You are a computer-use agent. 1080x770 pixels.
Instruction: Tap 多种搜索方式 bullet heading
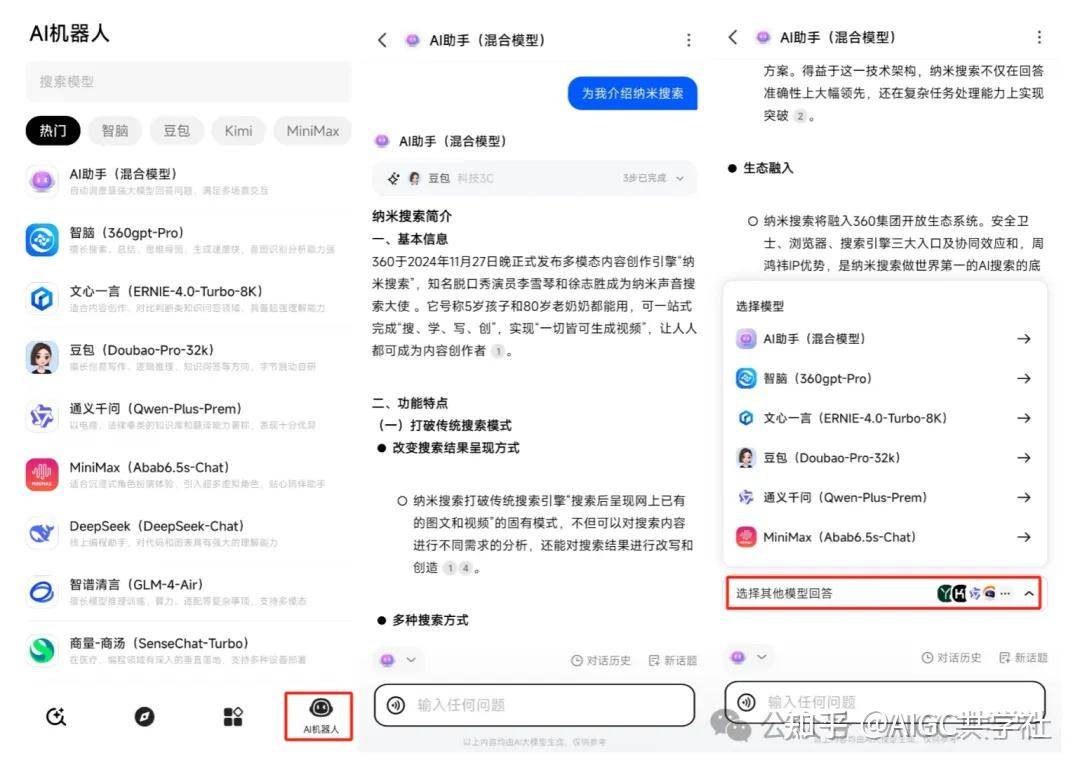coord(430,621)
